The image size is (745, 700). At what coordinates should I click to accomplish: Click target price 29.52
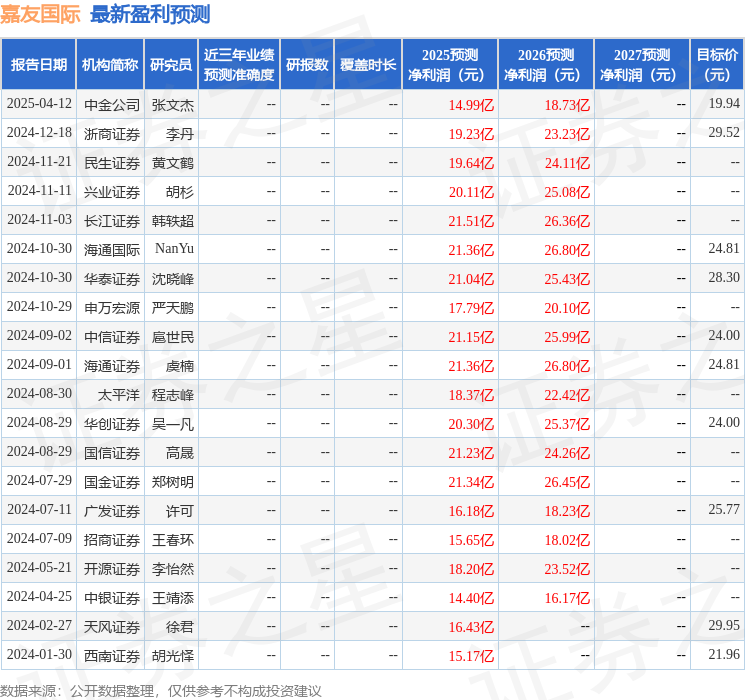coord(724,133)
